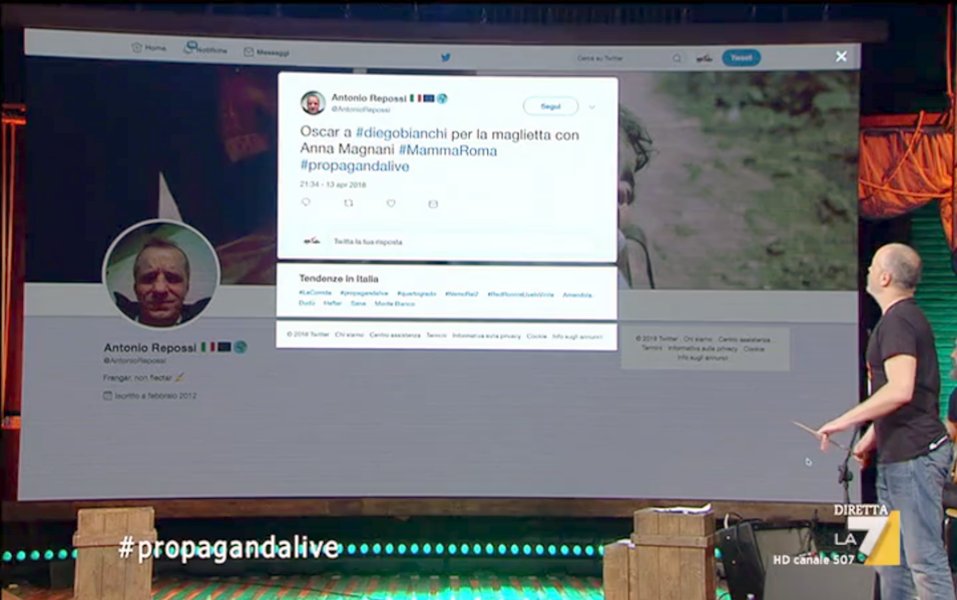Viewport: 957px width, 600px height.
Task: Click the large round profile photo
Action: pos(161,275)
